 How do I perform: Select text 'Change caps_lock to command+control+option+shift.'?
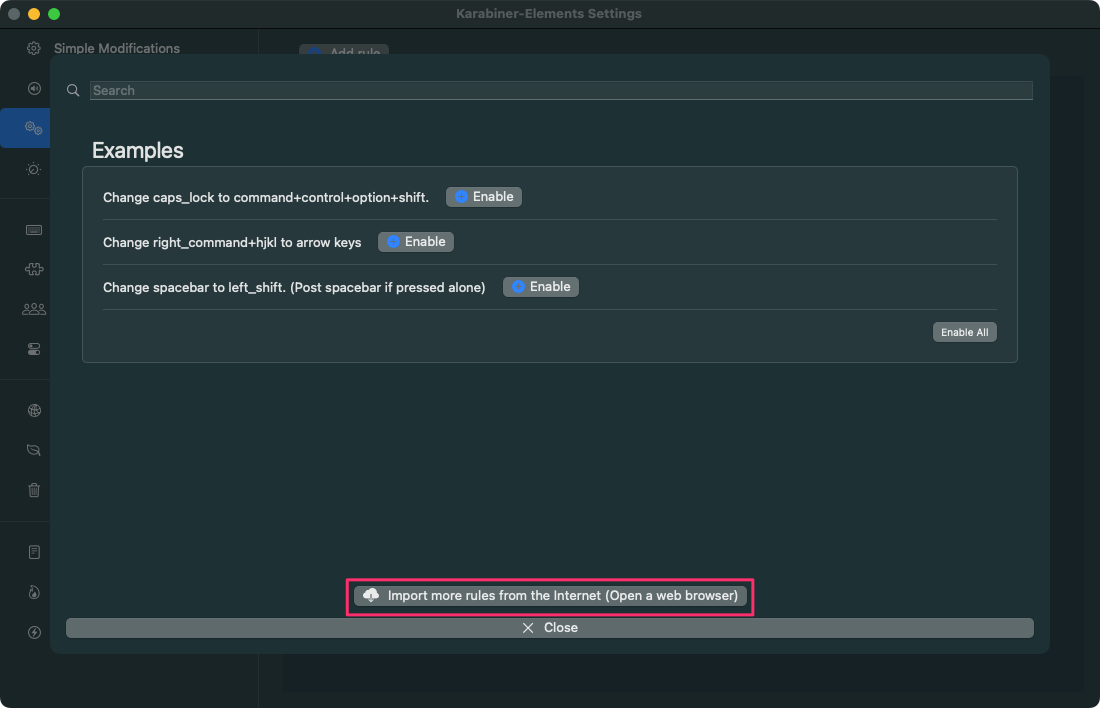(265, 197)
